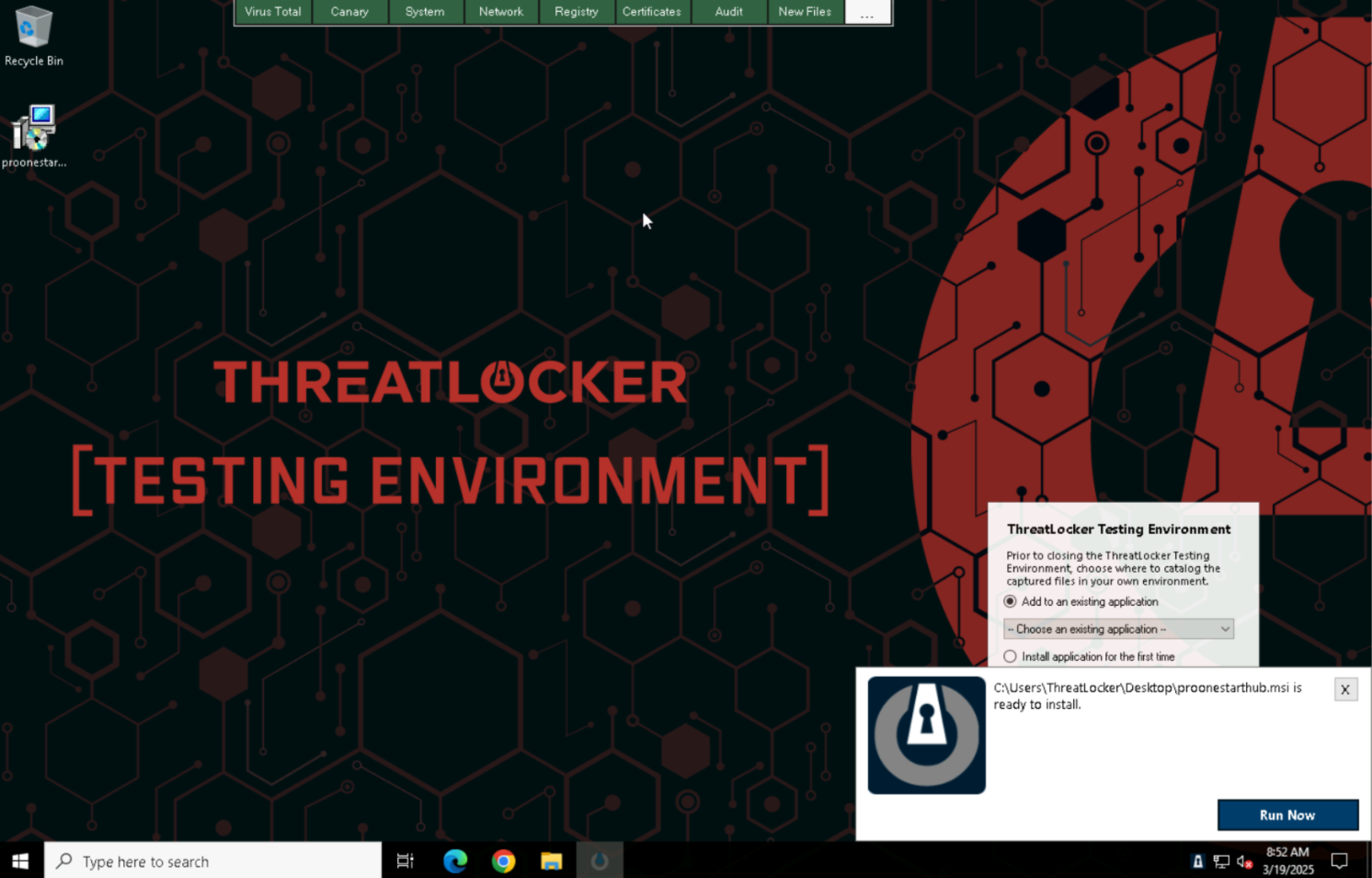Select the proonestarthub installer desktop icon
Screen dimensions: 1372x878
coord(34,136)
